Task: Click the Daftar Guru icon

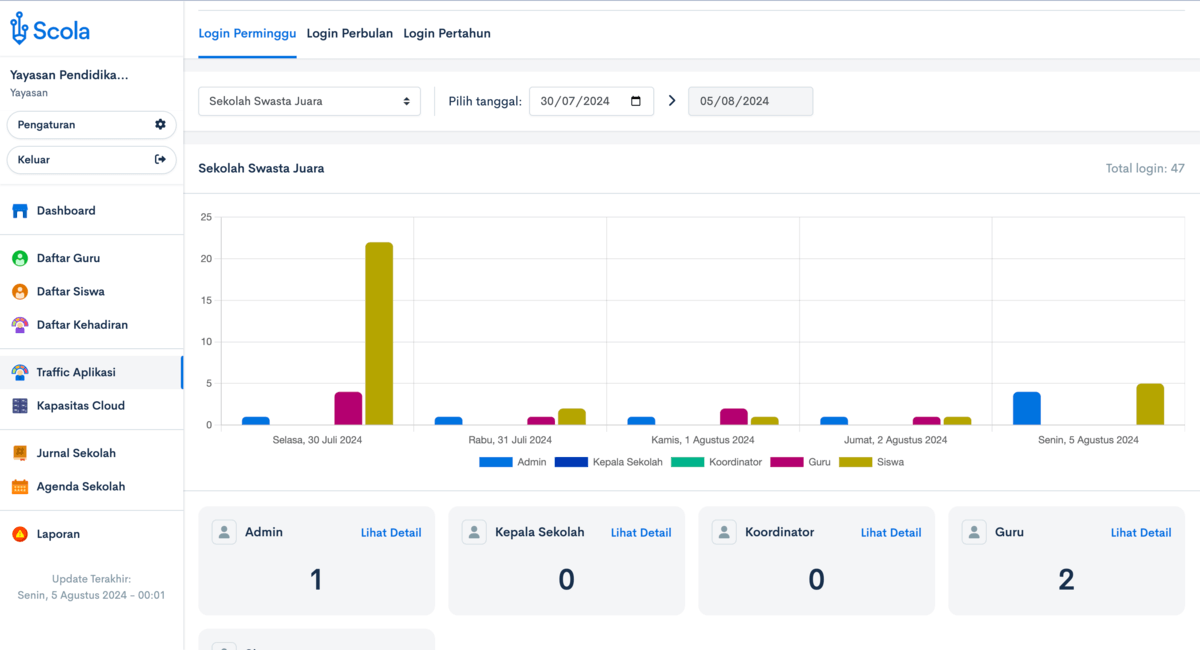Action: pos(20,258)
